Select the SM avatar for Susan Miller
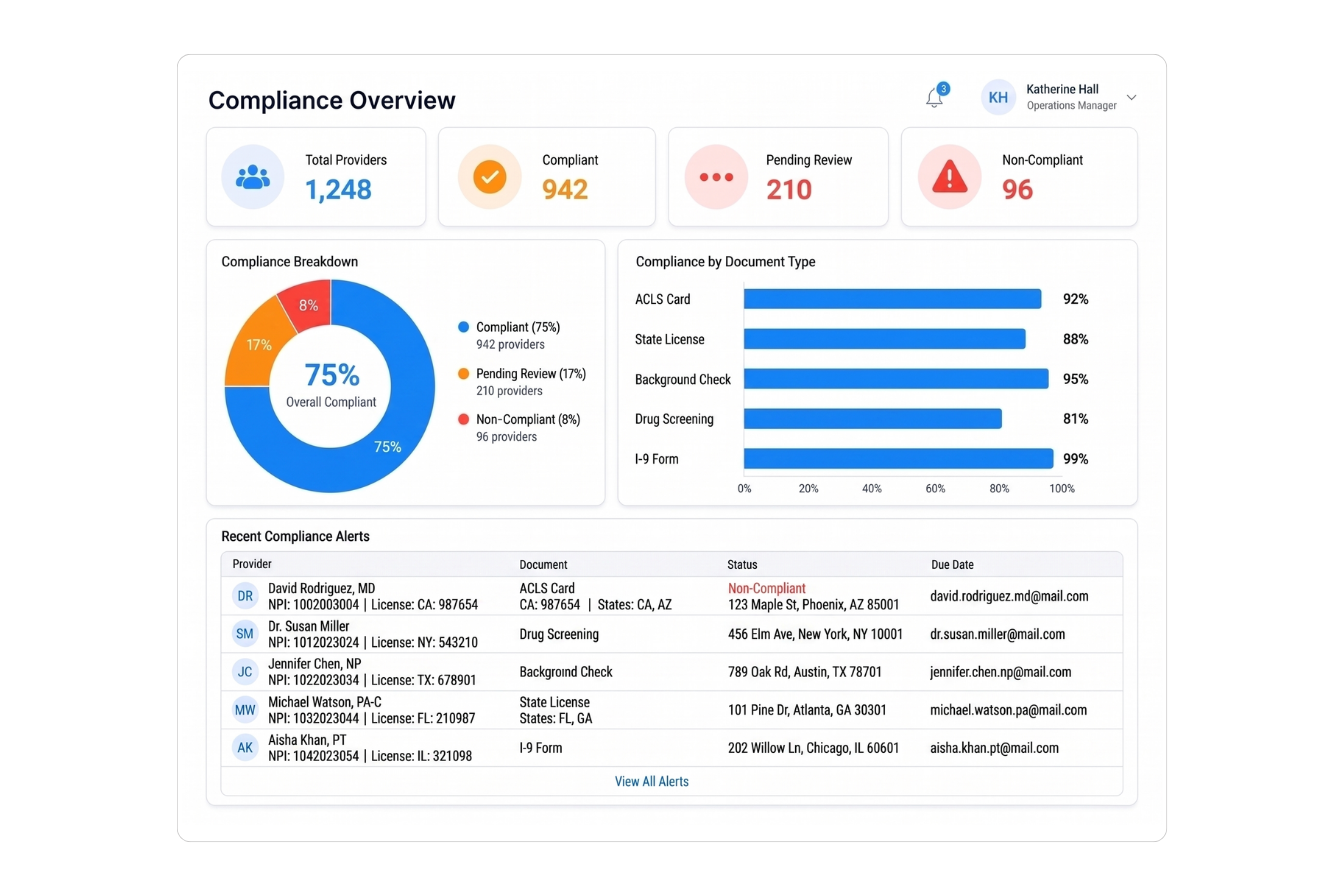 click(245, 633)
